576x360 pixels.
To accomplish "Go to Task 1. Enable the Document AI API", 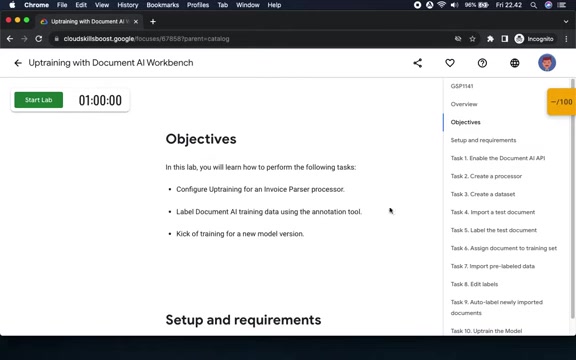I will 498,158.
